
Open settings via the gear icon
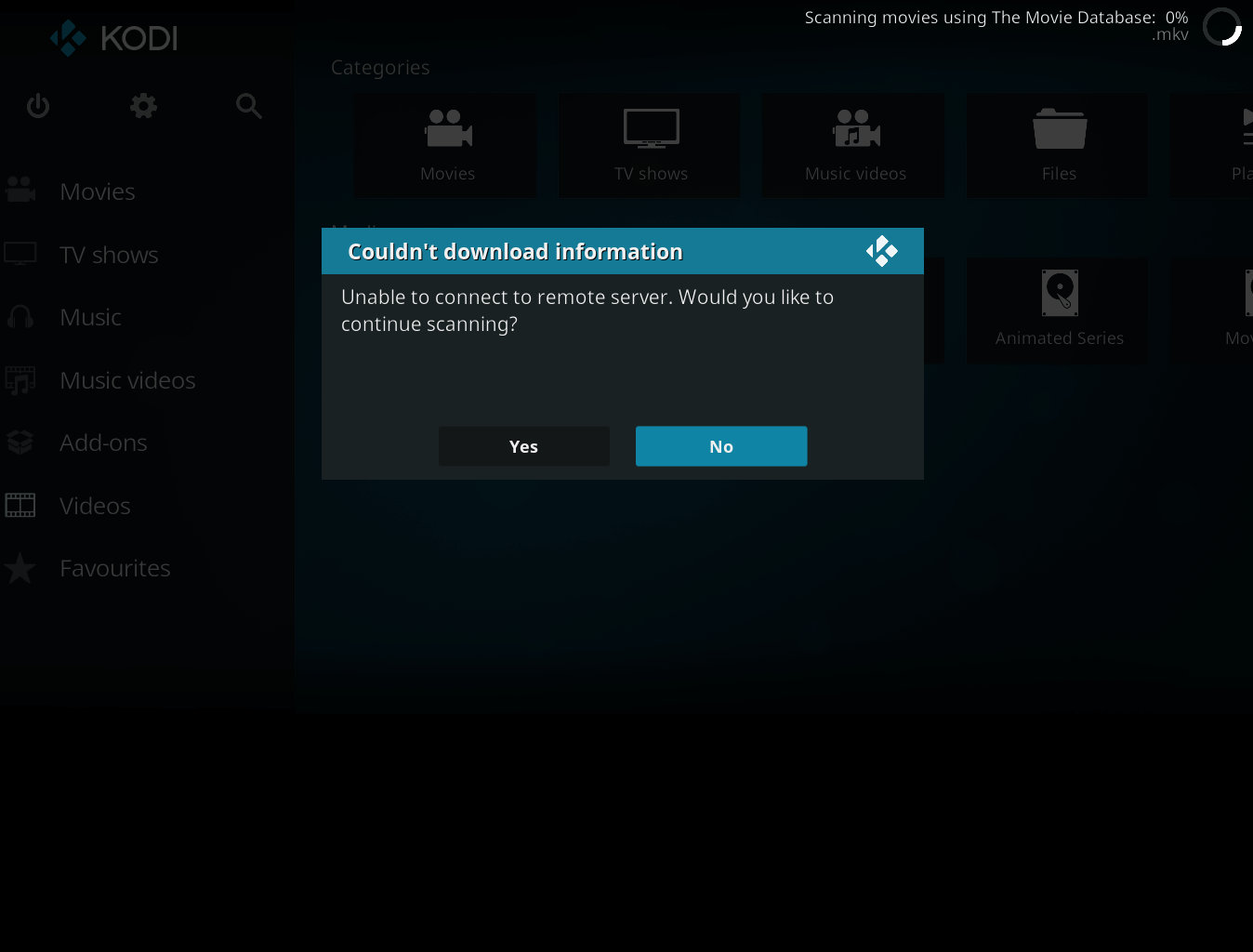click(143, 106)
